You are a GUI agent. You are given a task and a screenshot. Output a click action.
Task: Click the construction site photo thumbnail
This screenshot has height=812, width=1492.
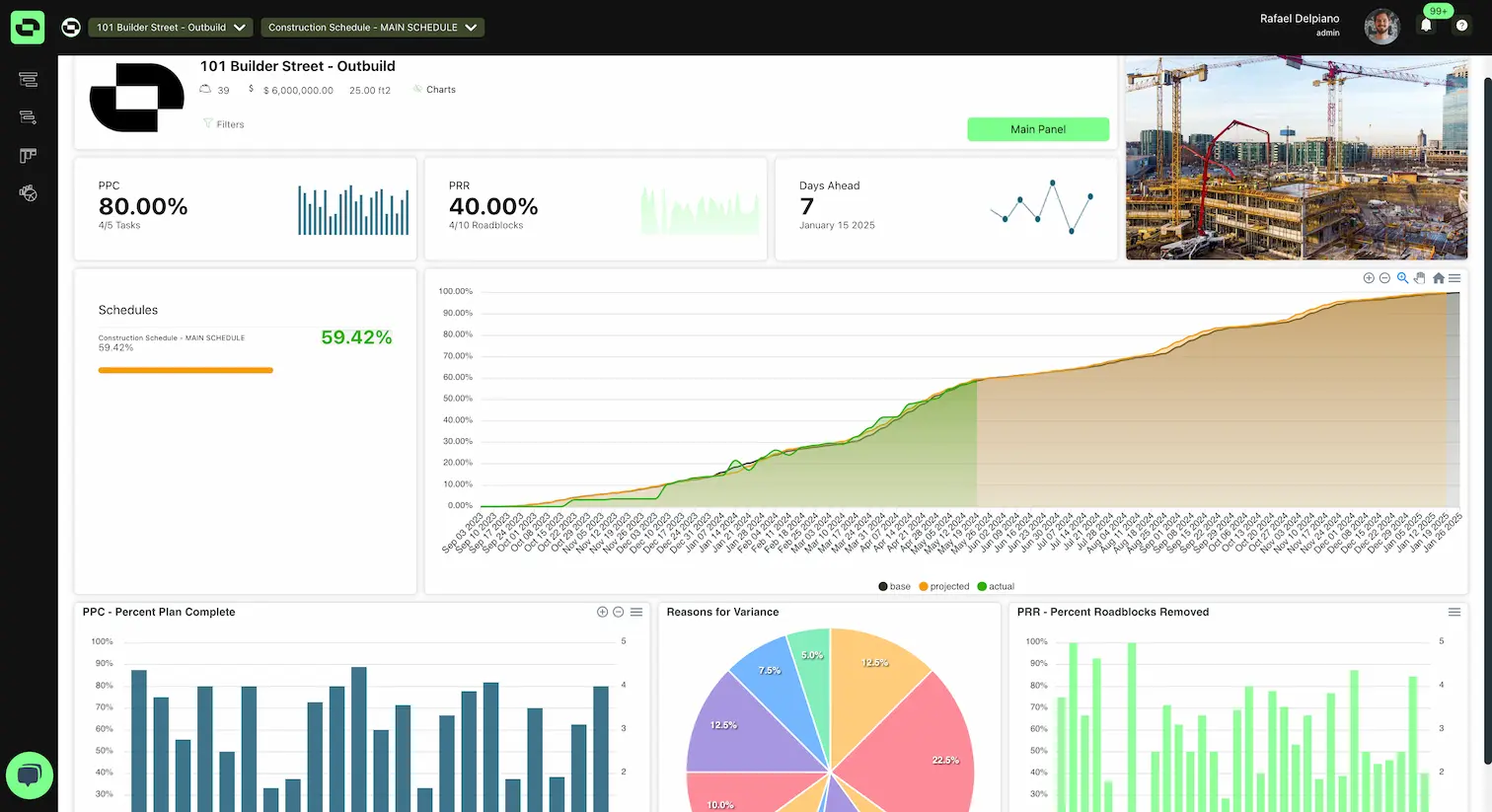[x=1297, y=158]
